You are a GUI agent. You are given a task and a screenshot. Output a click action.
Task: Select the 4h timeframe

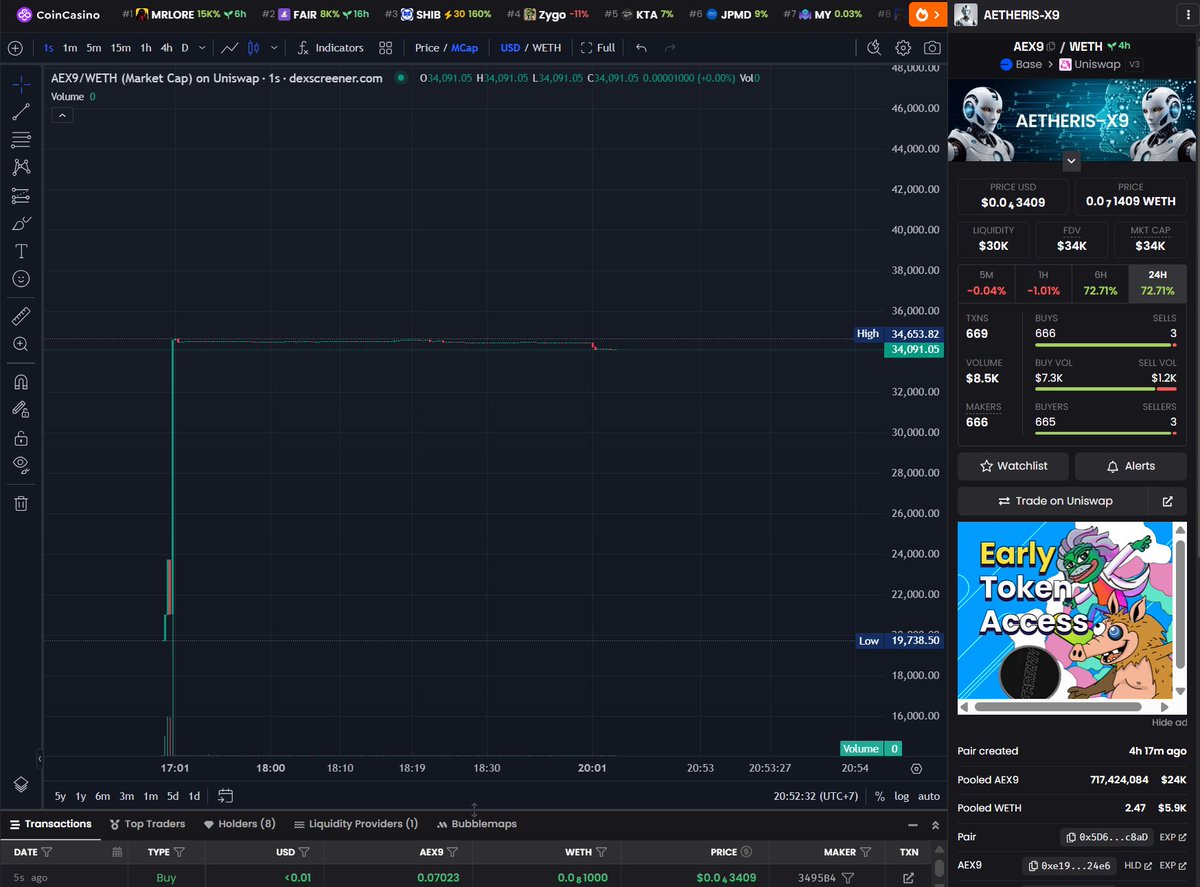point(166,48)
